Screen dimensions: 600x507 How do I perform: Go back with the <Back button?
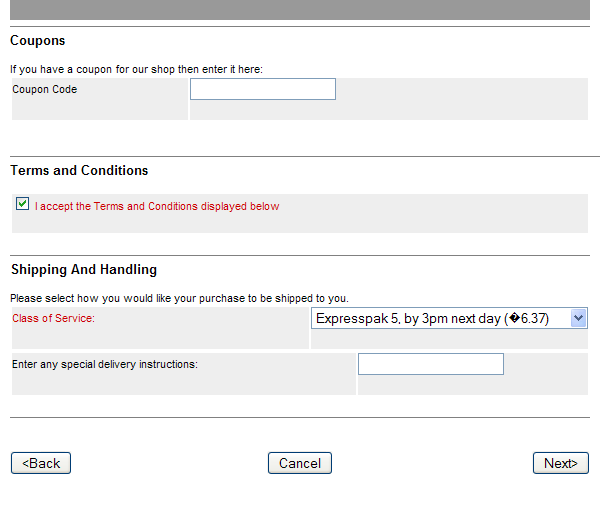41,463
